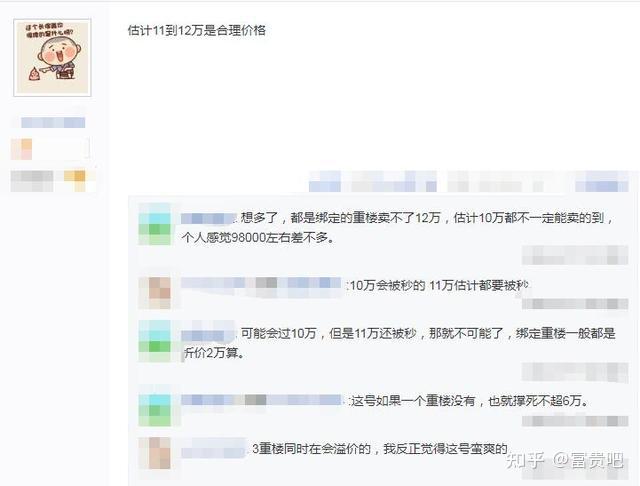The height and width of the screenshot is (486, 640).
Task: Open the blurred username before "这号如果一个重楼没有"
Action: (261, 400)
